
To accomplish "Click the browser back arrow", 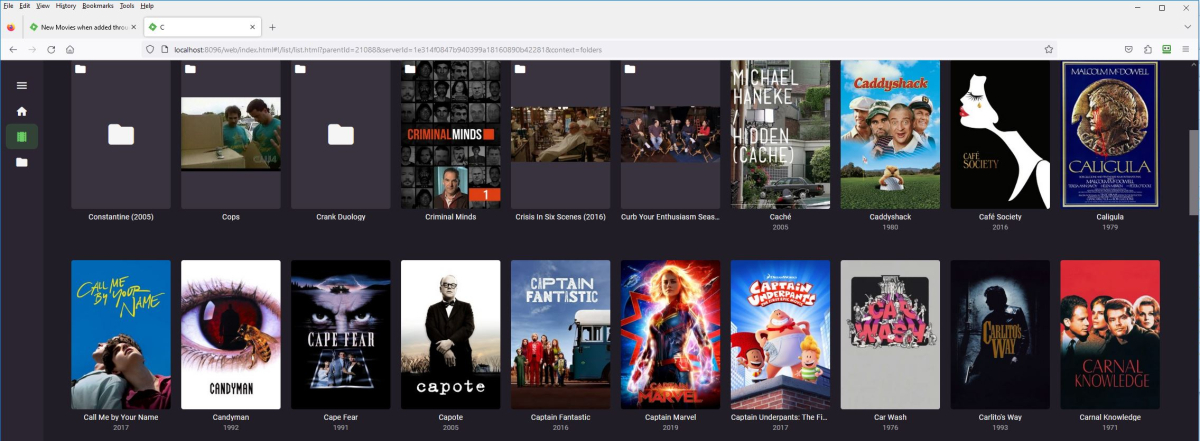I will tap(13, 49).
